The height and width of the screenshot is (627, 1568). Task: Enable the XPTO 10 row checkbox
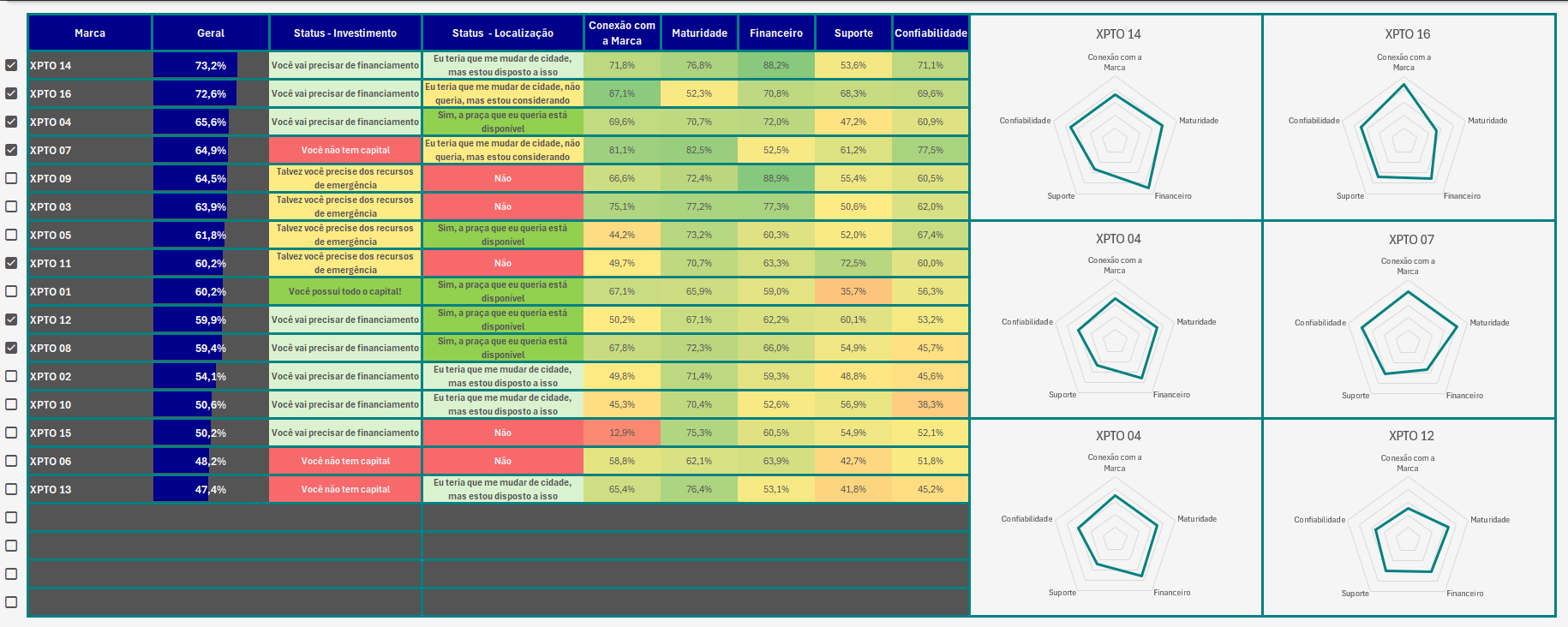[x=11, y=404]
